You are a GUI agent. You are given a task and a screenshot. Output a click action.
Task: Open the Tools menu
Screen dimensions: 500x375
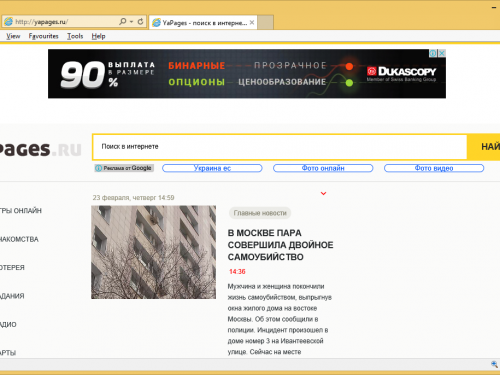coord(75,36)
